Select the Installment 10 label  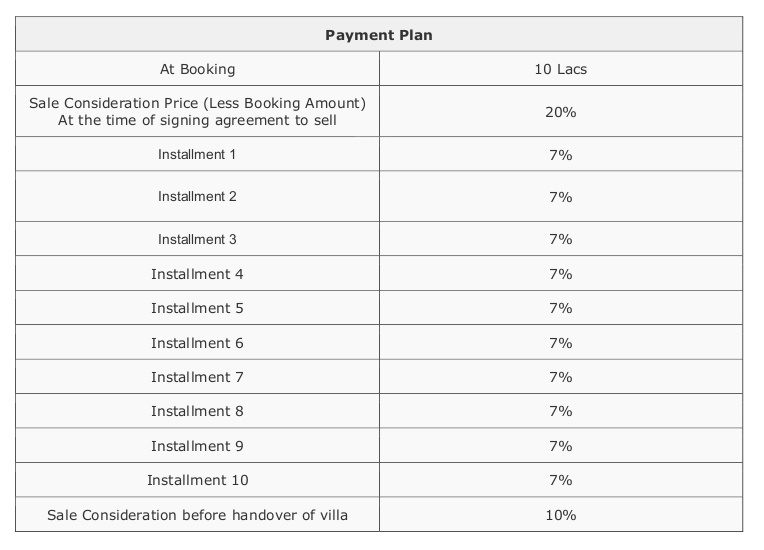(198, 480)
